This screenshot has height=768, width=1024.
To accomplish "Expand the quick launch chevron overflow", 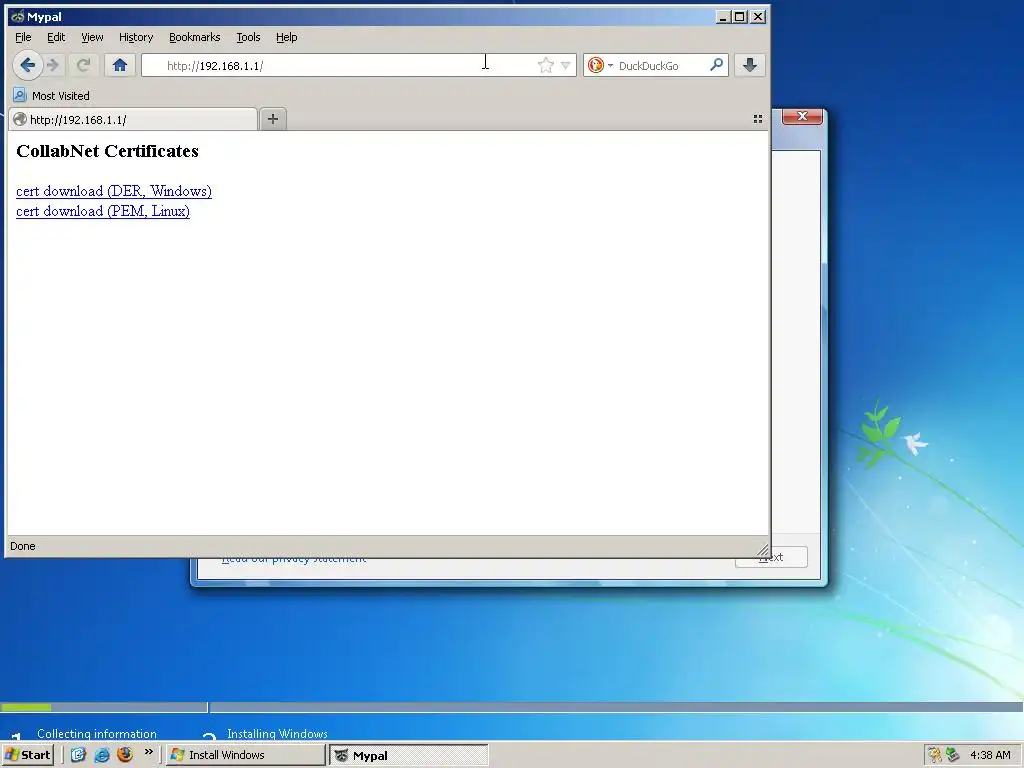I will coord(149,752).
